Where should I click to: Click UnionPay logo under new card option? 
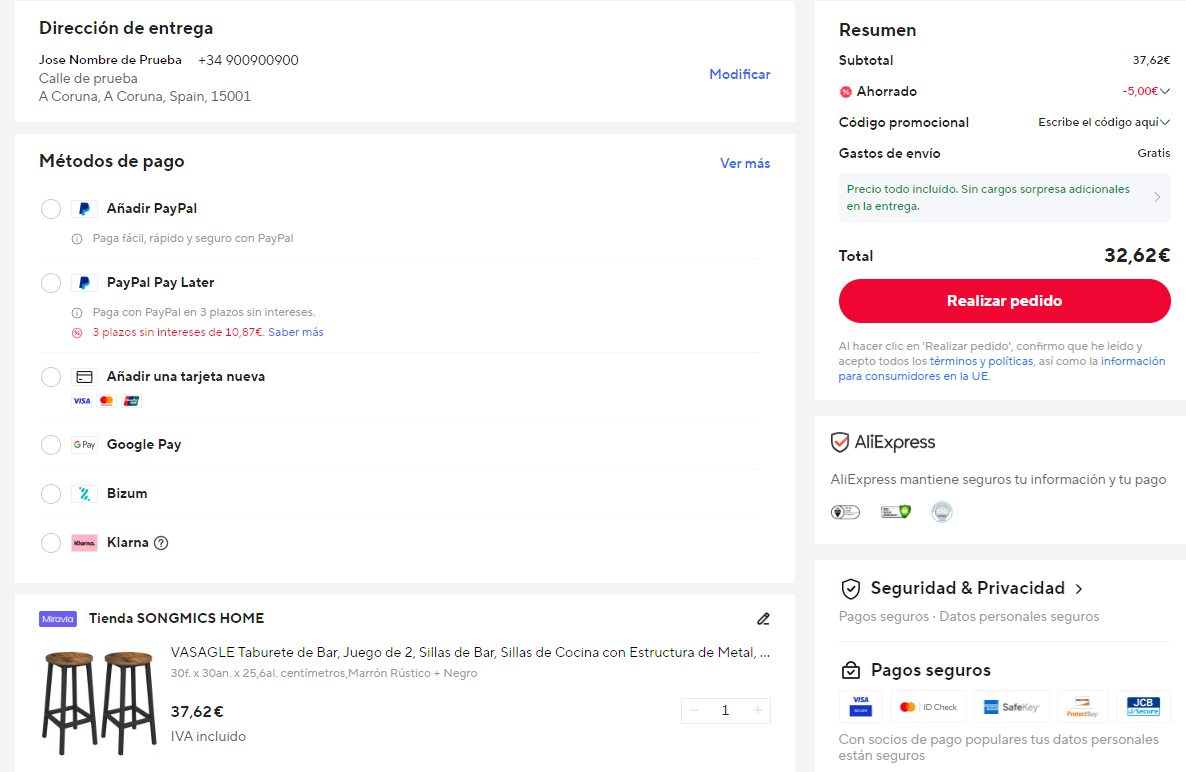click(x=132, y=401)
